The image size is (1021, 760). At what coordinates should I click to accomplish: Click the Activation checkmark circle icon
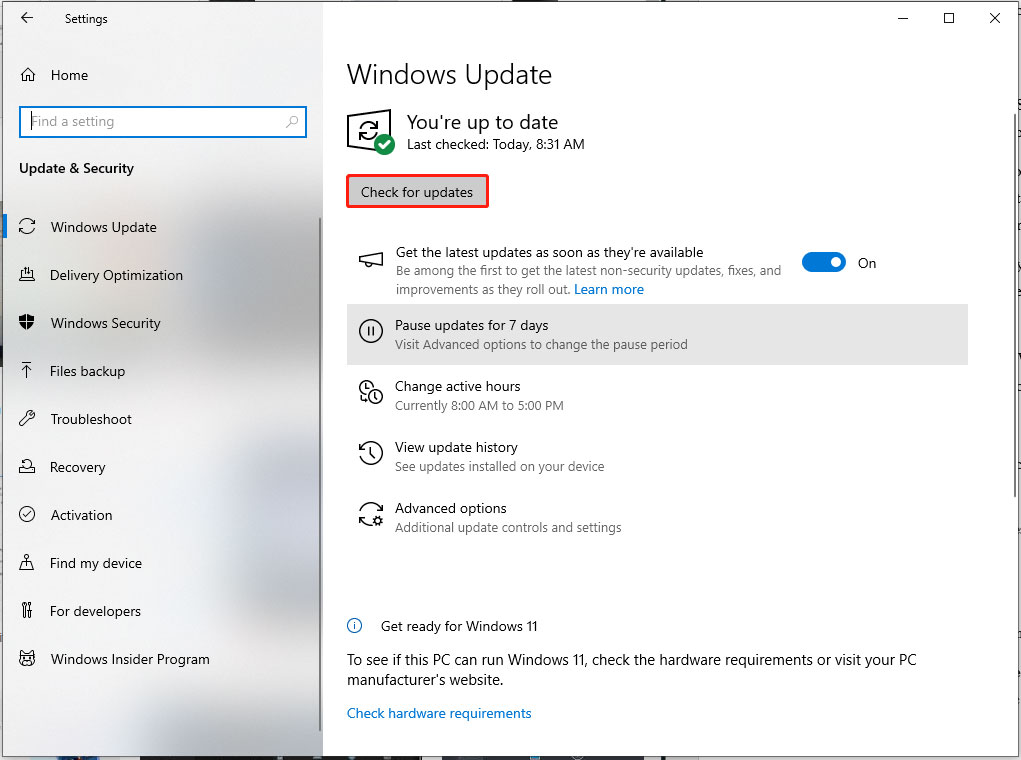[x=27, y=514]
